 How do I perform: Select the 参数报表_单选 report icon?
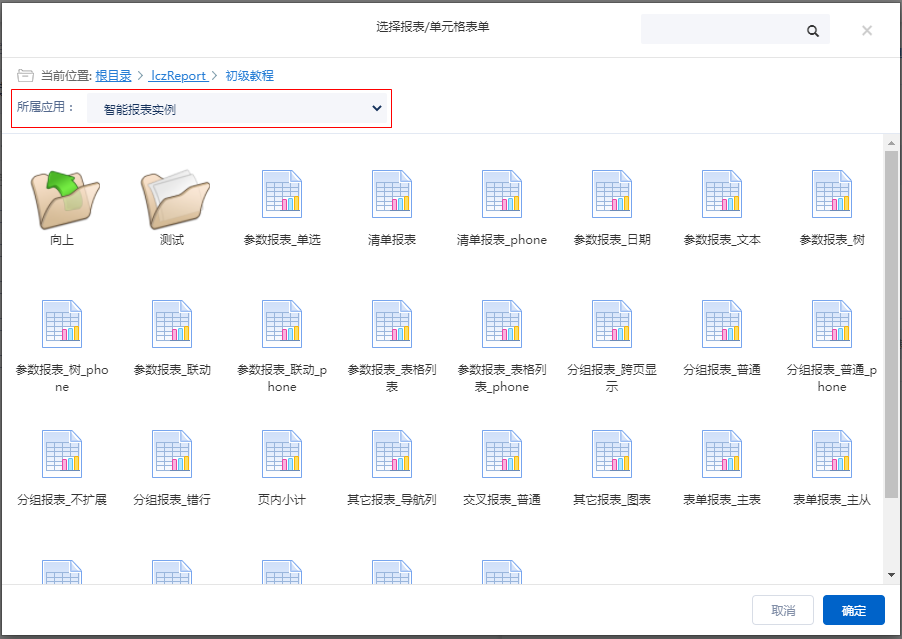[282, 194]
